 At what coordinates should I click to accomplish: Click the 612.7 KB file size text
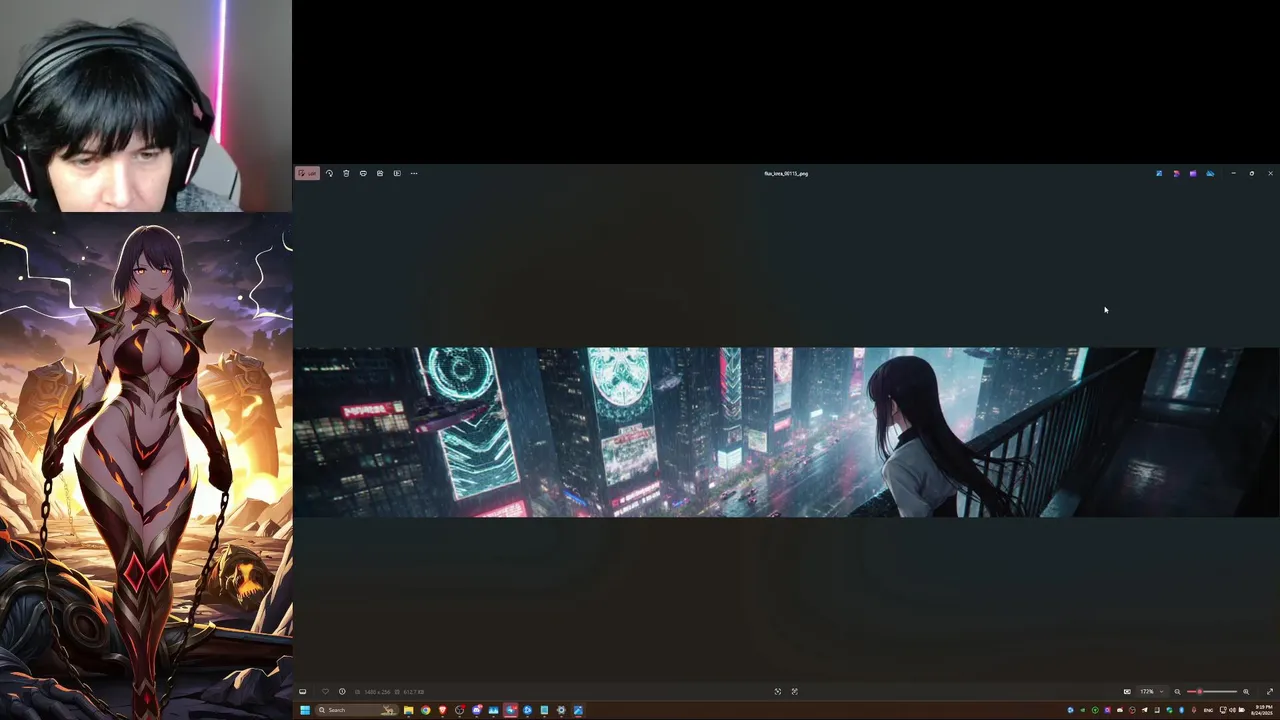(x=414, y=692)
